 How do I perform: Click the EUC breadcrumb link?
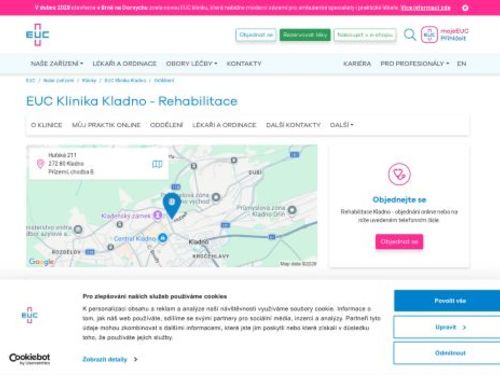pos(30,80)
